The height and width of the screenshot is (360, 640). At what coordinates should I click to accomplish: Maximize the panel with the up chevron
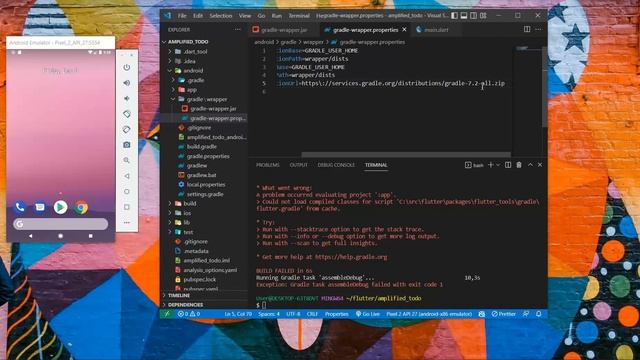(x=530, y=165)
